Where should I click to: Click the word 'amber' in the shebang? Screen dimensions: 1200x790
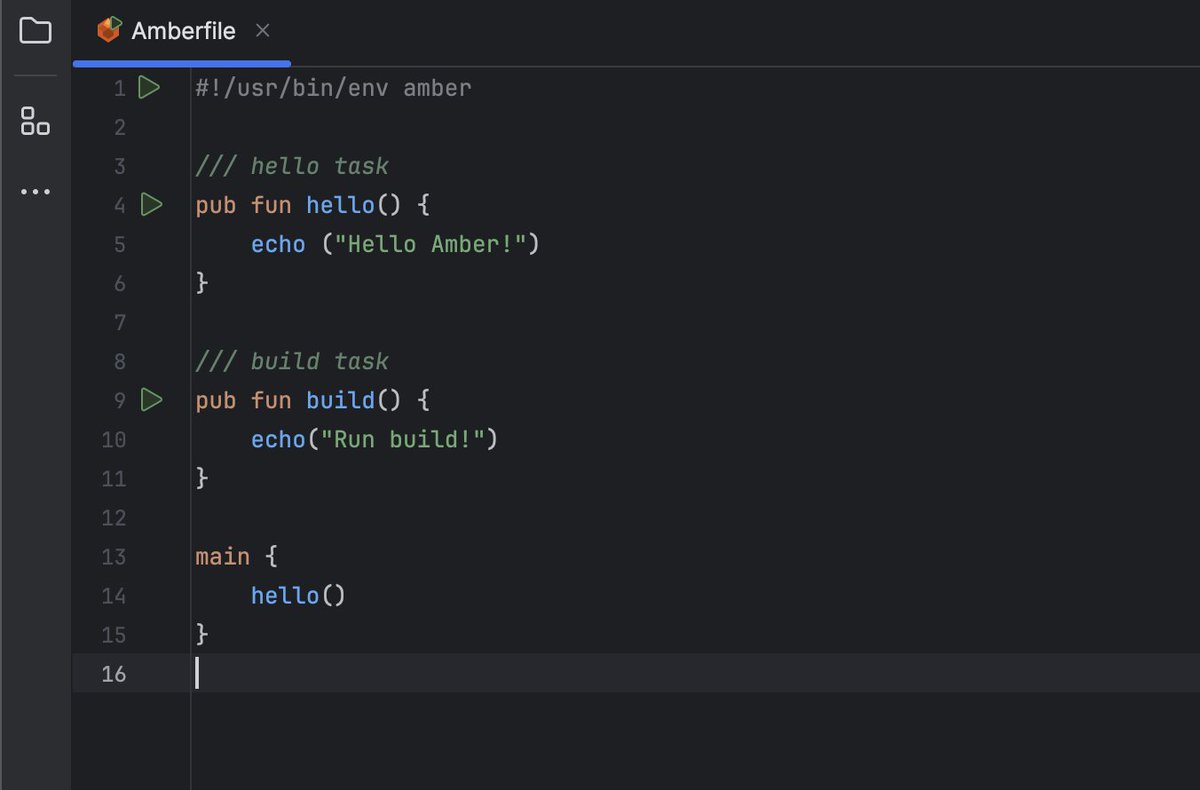[437, 88]
